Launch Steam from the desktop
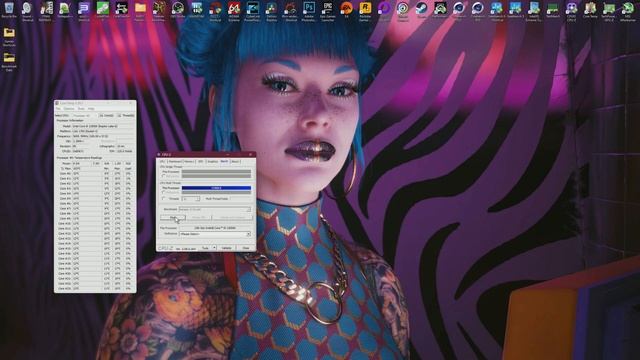The image size is (640, 360). click(x=421, y=9)
